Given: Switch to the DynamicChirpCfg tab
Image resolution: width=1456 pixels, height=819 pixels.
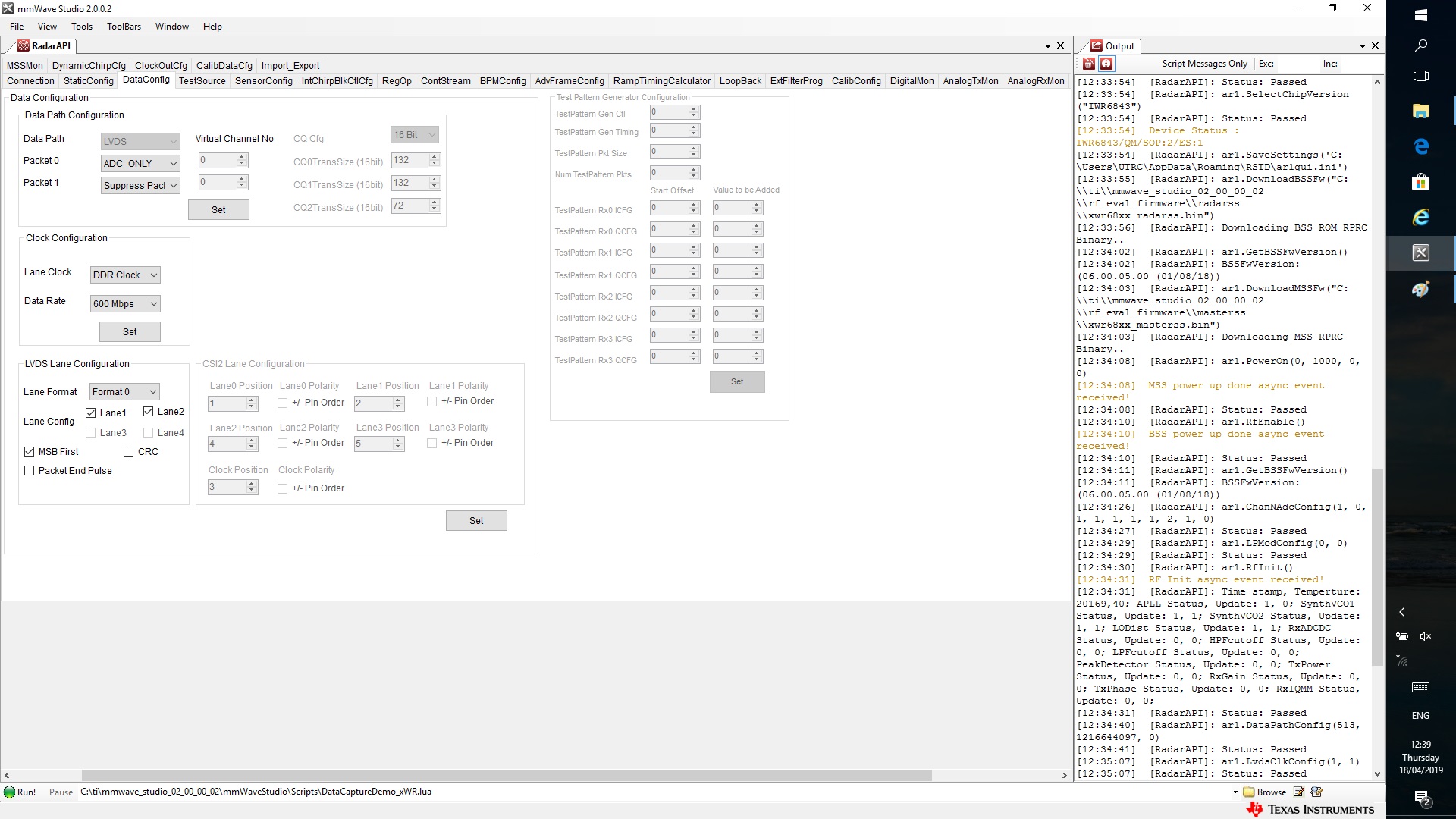Looking at the screenshot, I should pyautogui.click(x=89, y=66).
